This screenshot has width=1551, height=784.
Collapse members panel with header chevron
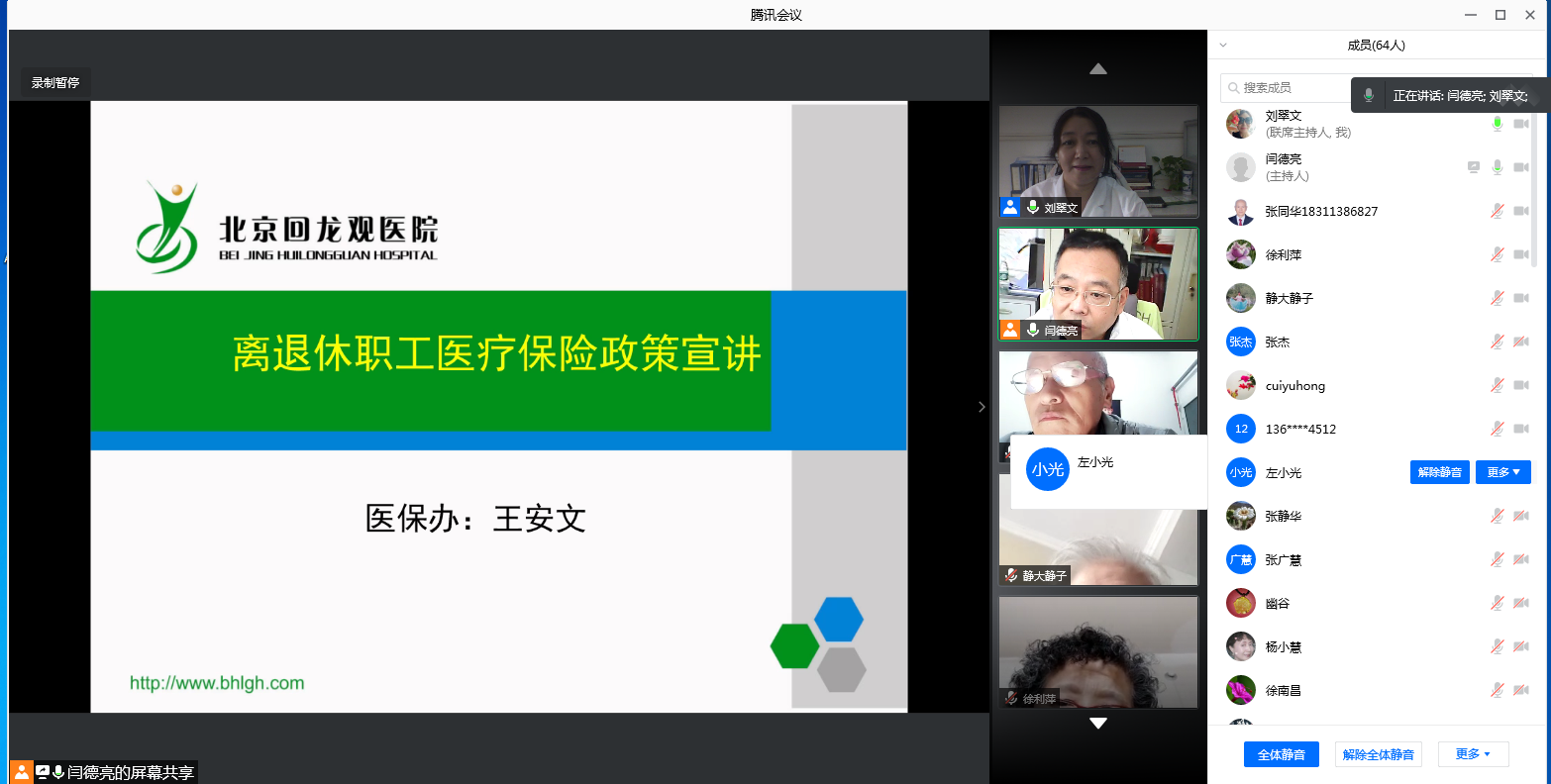[x=1223, y=46]
